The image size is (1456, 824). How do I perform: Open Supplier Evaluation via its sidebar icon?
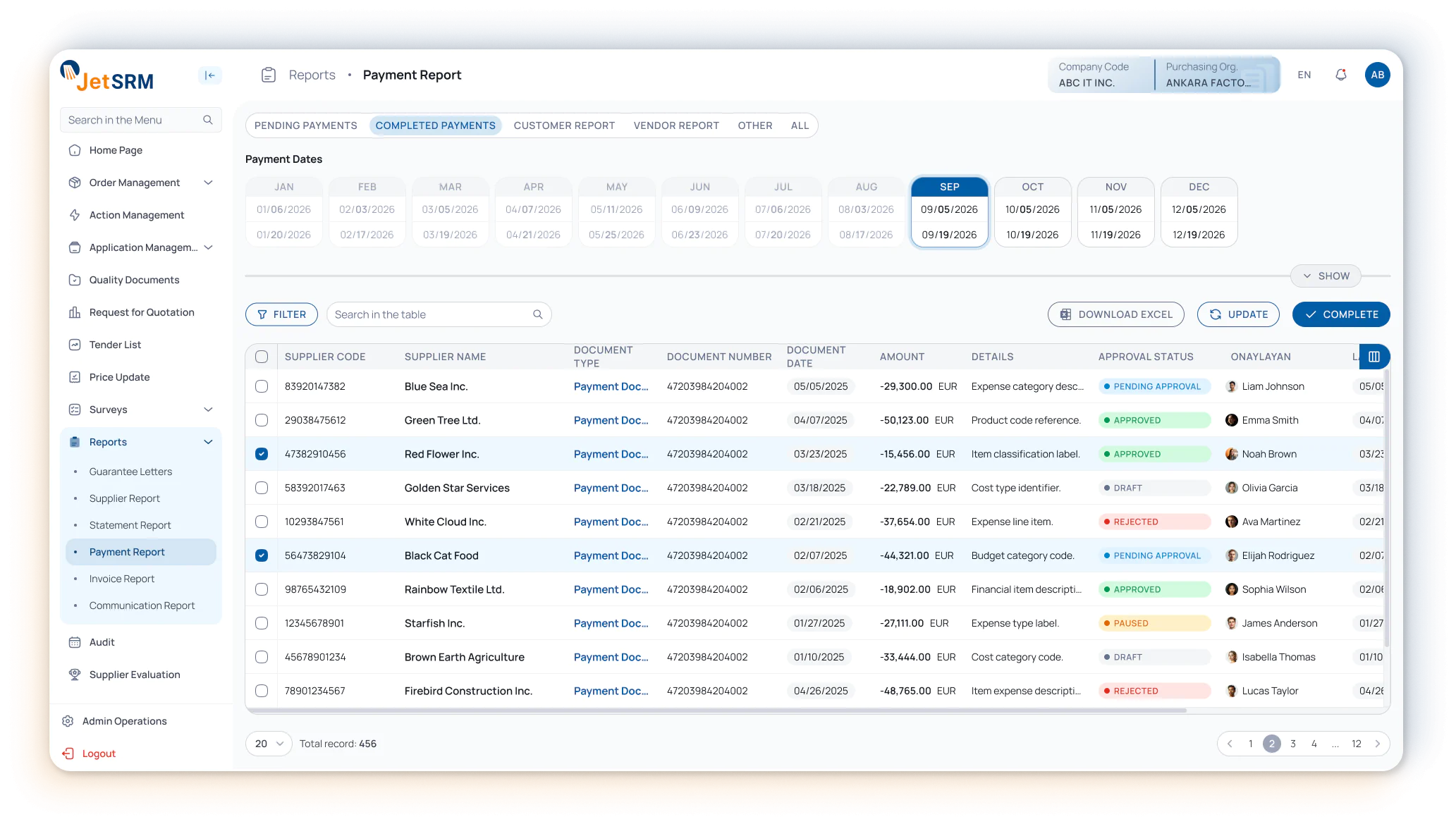click(75, 675)
